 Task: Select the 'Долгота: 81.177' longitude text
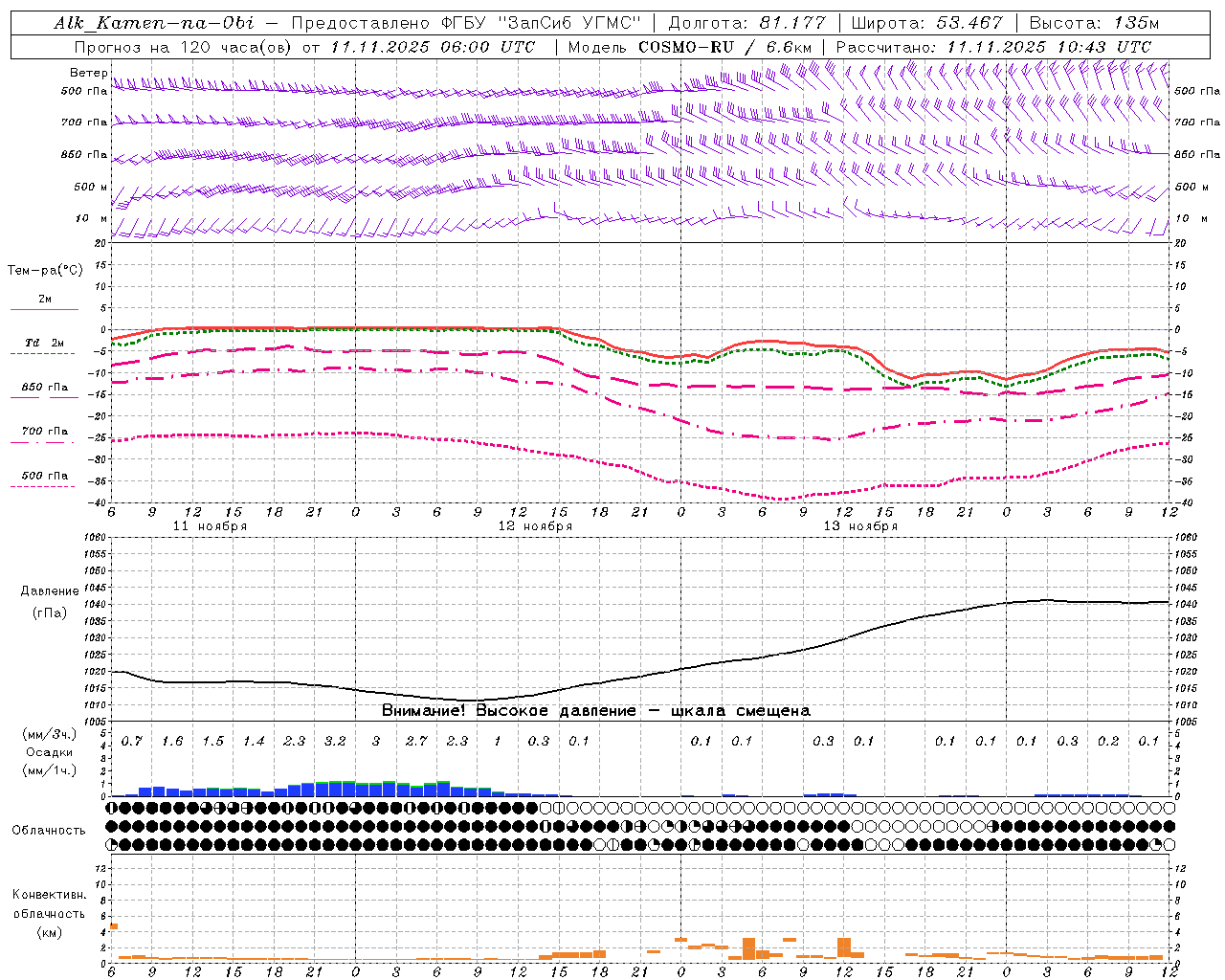(x=748, y=23)
